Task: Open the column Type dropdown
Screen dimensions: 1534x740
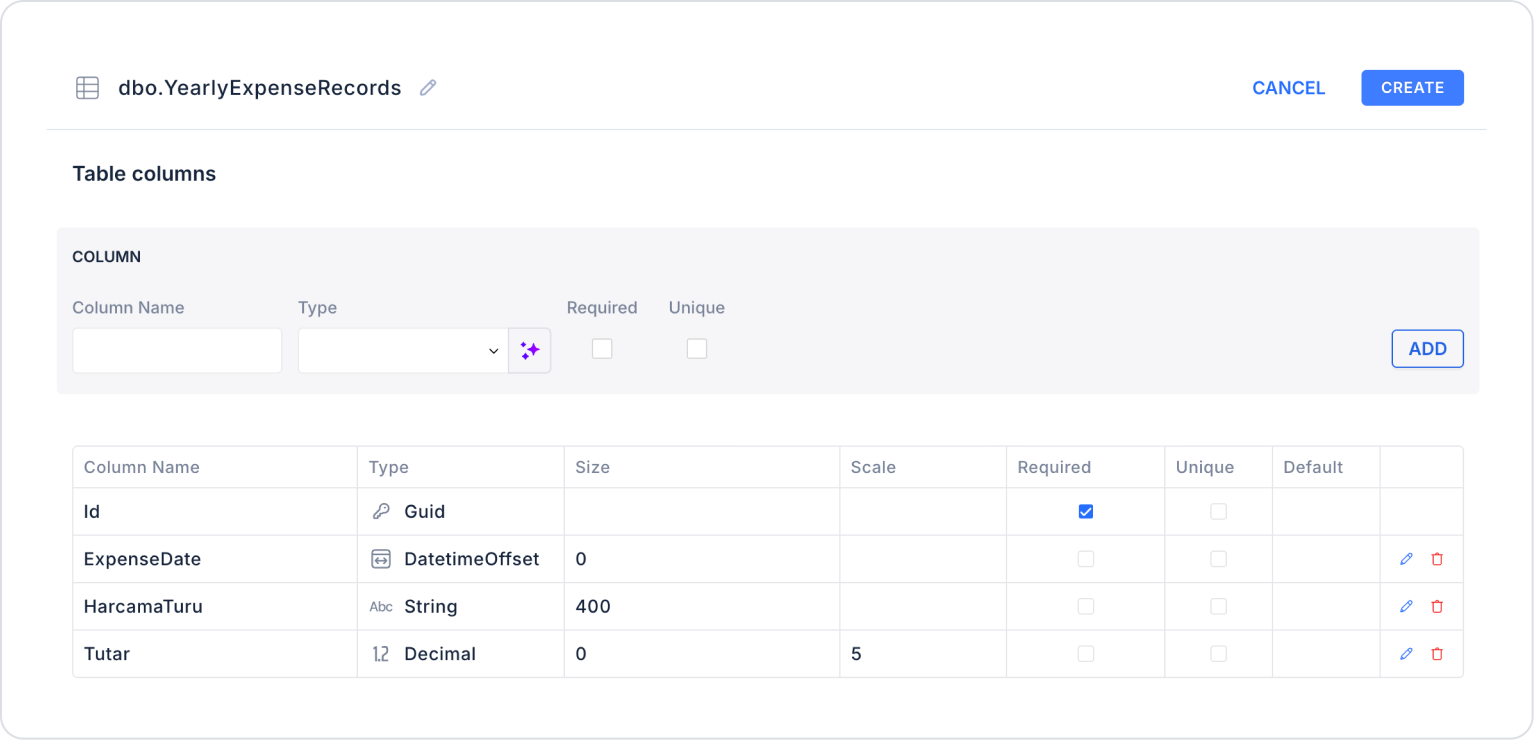Action: [x=403, y=350]
